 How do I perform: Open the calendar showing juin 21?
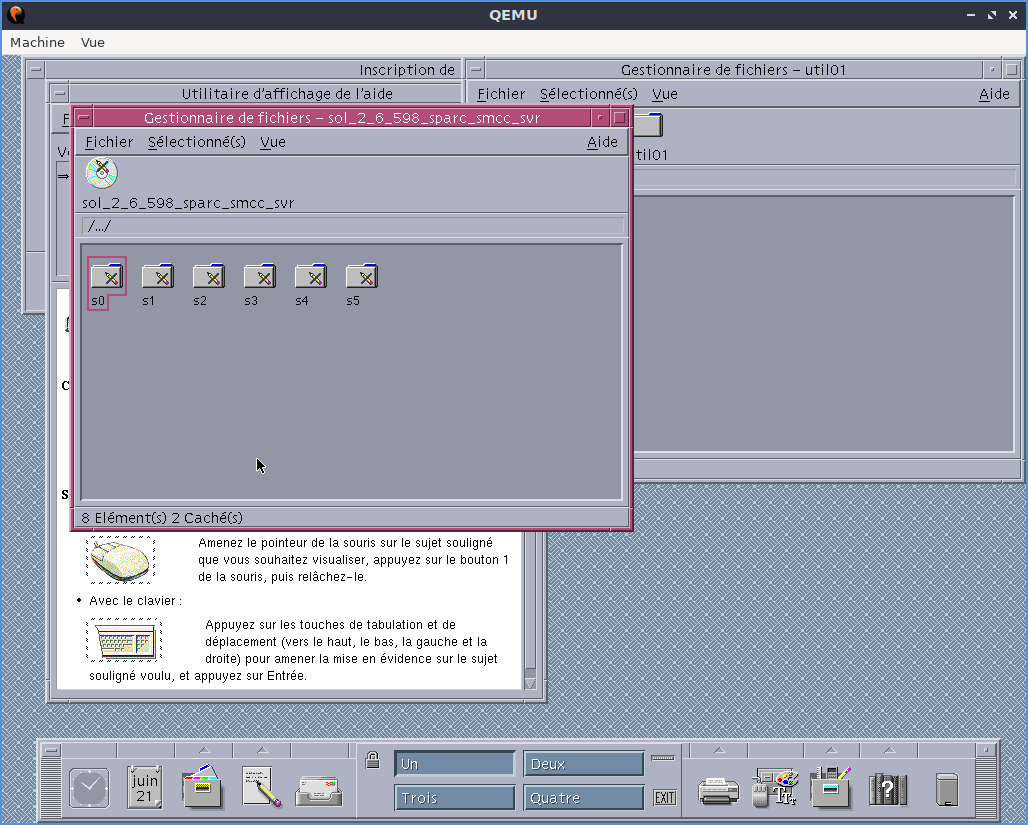point(145,787)
